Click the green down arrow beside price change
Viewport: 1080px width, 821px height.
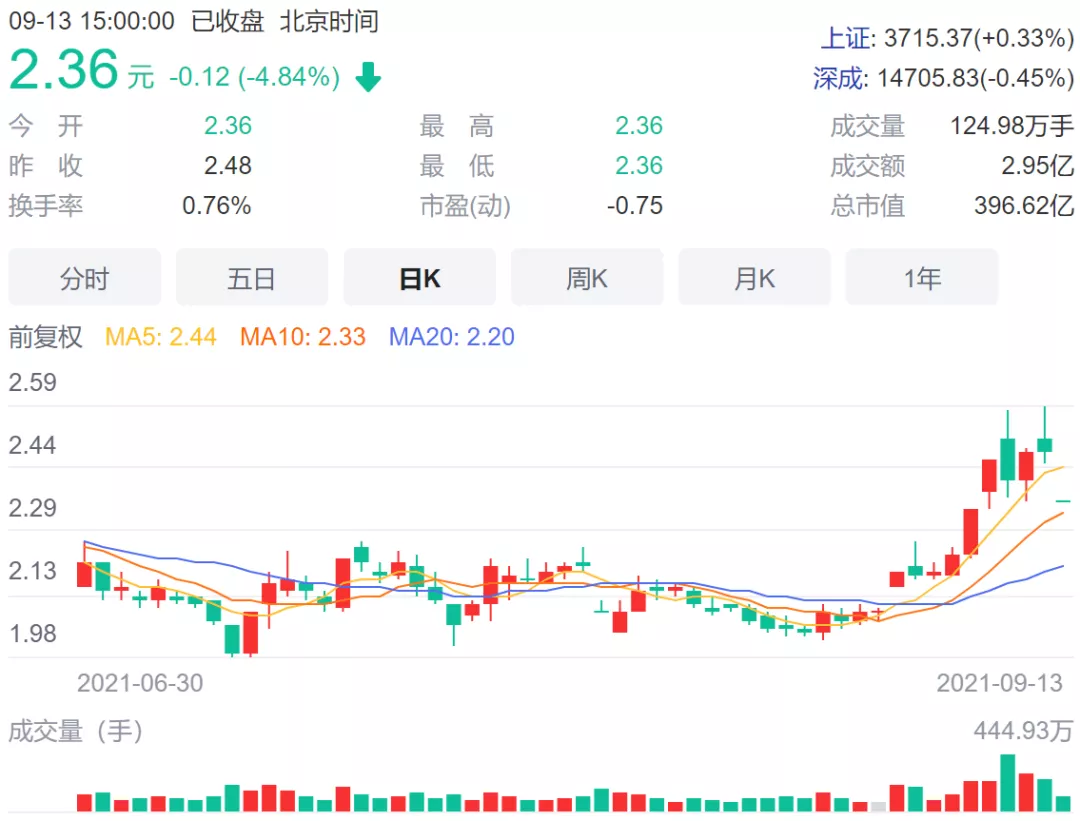coord(369,77)
